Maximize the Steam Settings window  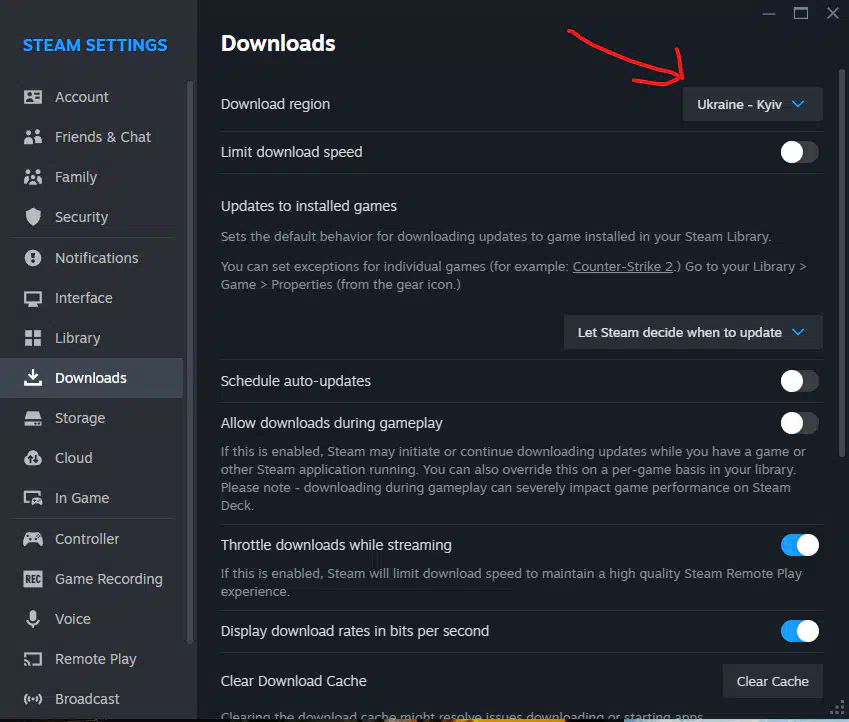click(x=801, y=13)
